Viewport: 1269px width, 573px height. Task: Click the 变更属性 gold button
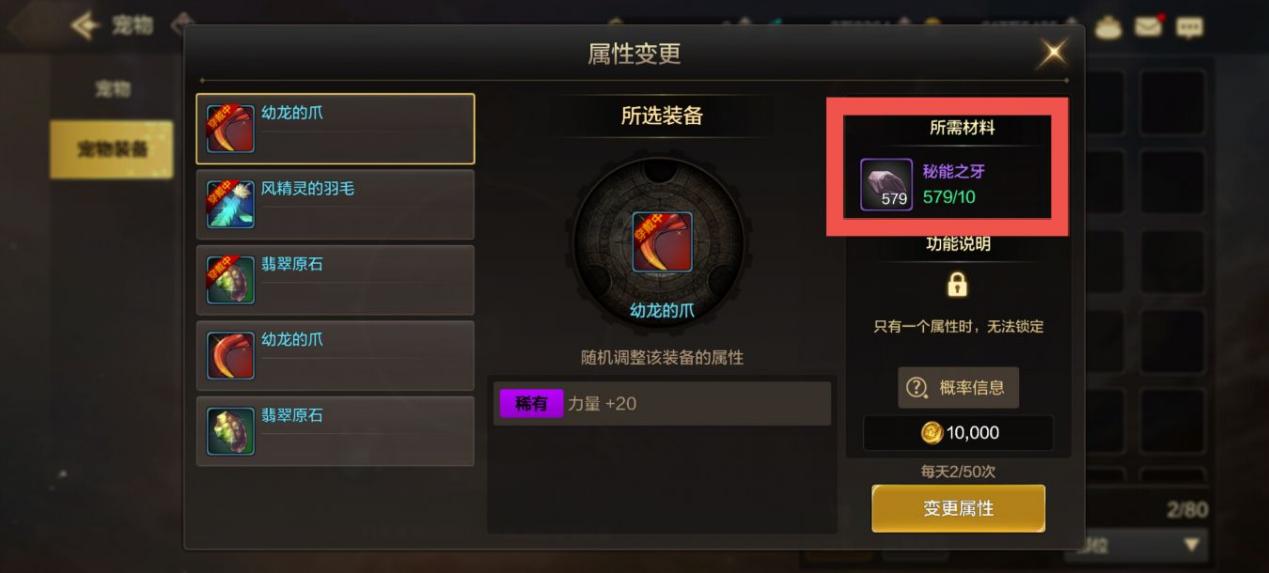(x=958, y=508)
